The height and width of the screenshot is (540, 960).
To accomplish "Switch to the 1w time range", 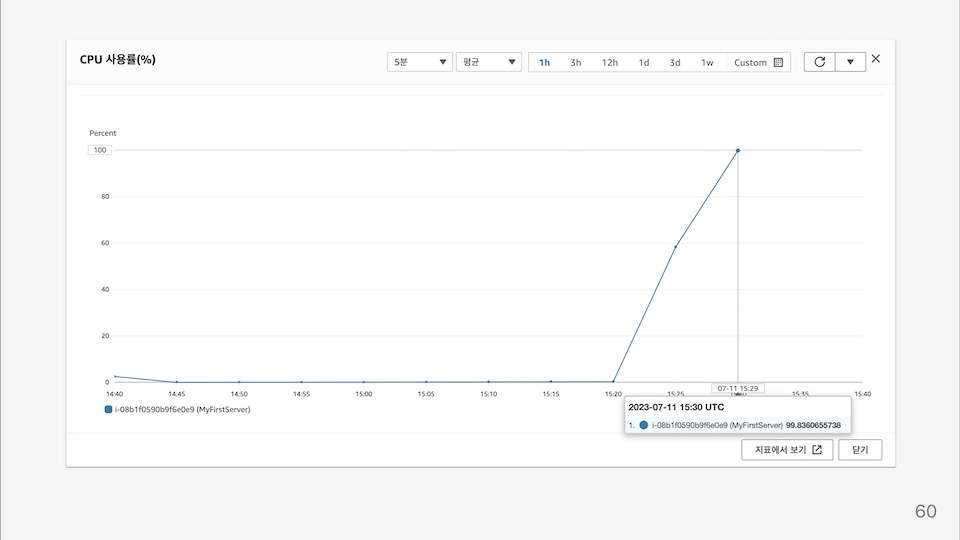I will tap(707, 62).
